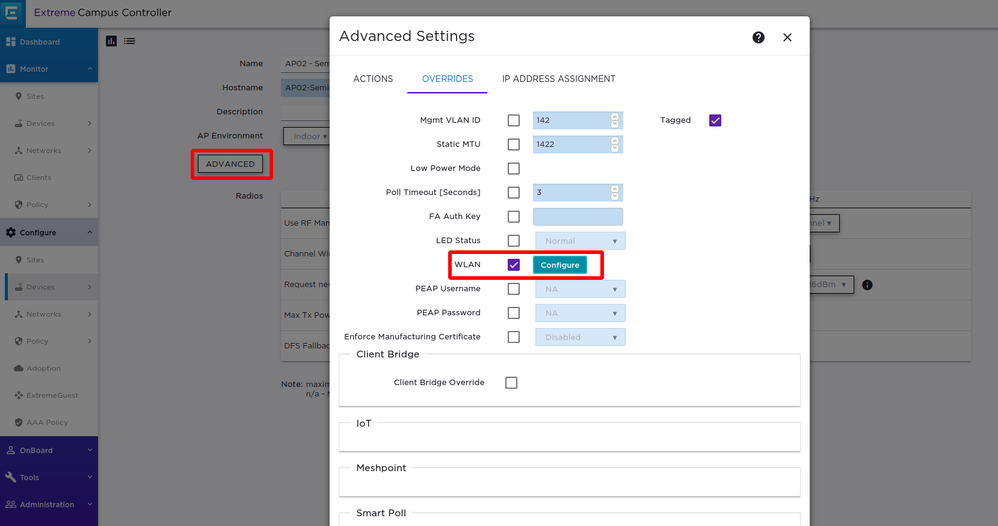Enable Mgmt VLAN ID override checkbox
The width and height of the screenshot is (998, 526).
tap(514, 120)
